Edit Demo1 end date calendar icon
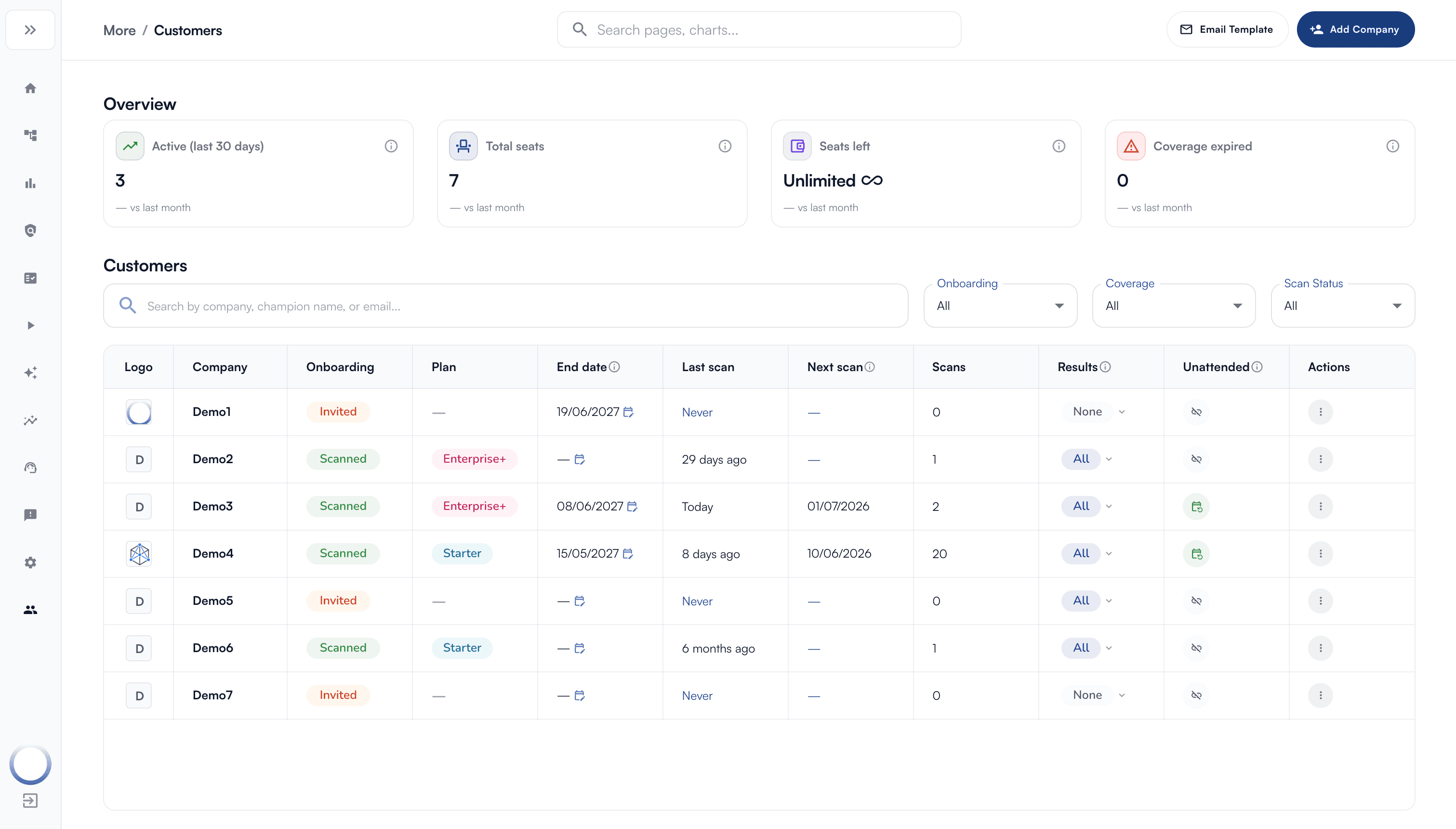 tap(629, 412)
